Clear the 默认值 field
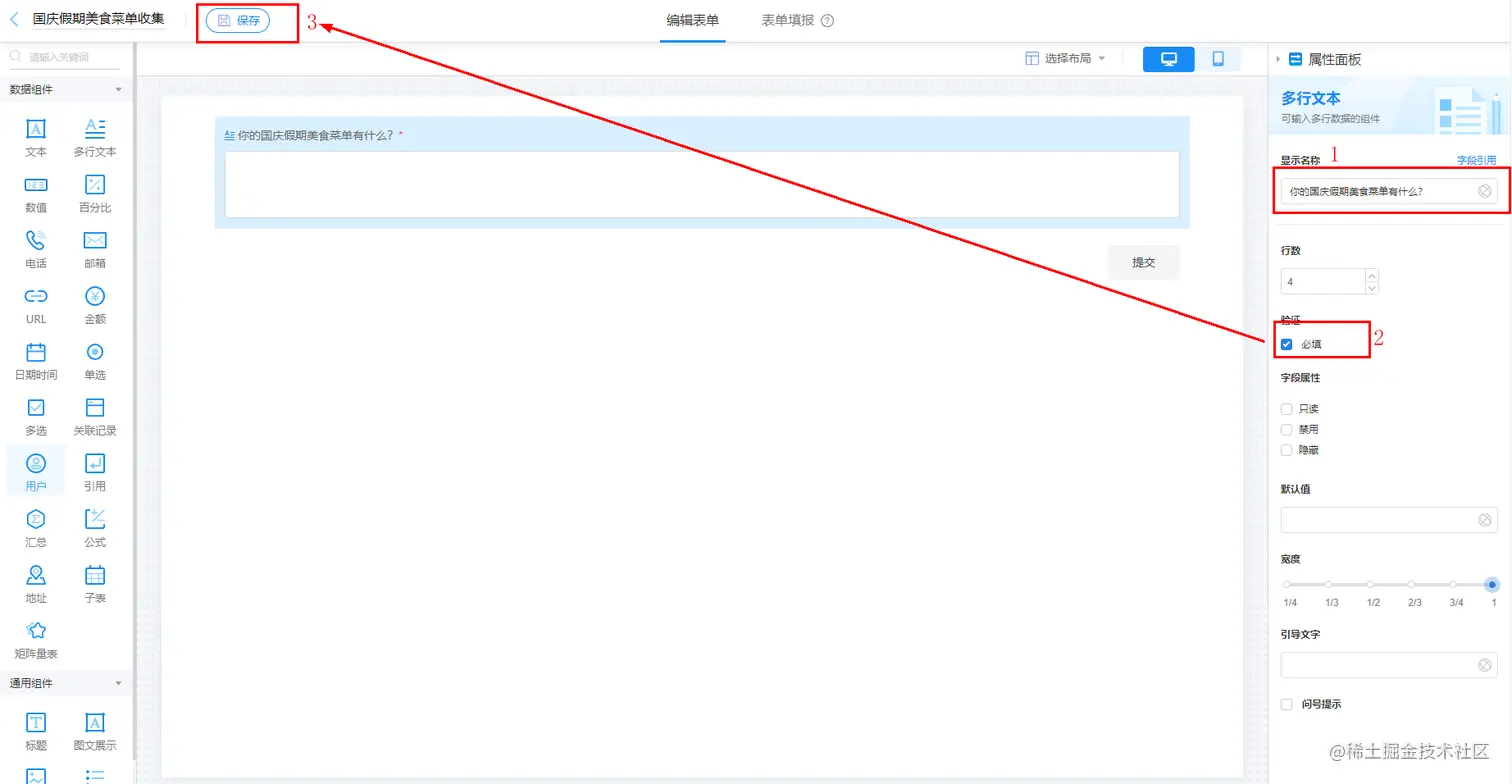Image resolution: width=1512 pixels, height=784 pixels. click(1485, 520)
